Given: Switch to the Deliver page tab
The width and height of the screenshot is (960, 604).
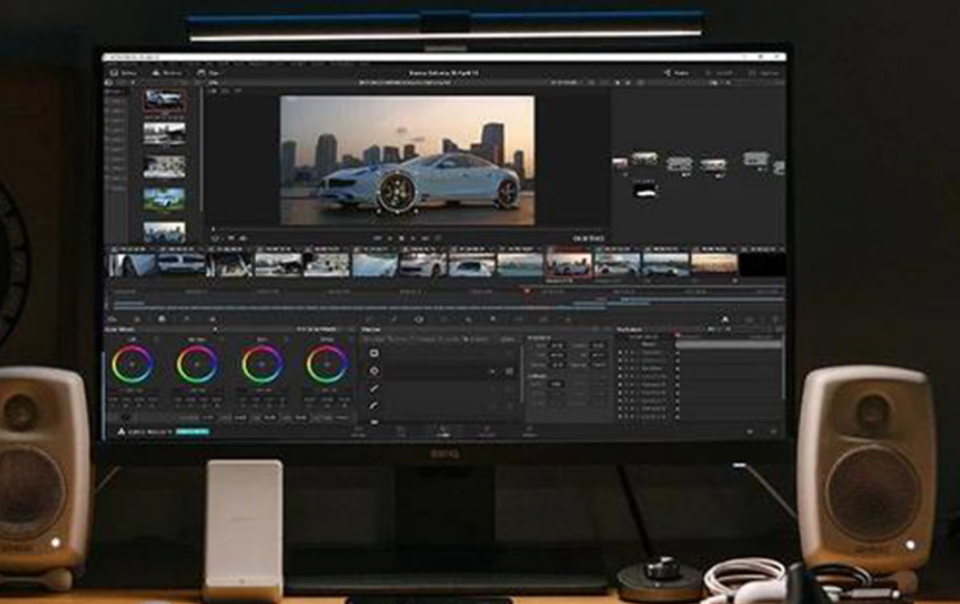Looking at the screenshot, I should [x=530, y=433].
